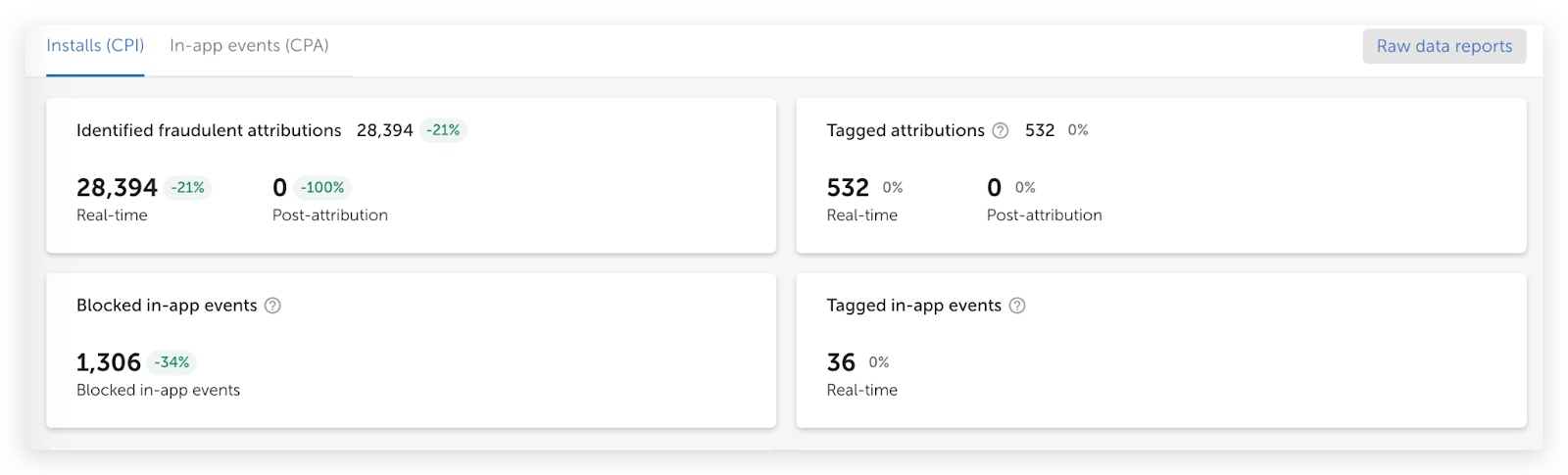Viewport: 1568px width, 475px height.
Task: Select the 36 tagged in-app events value
Action: (841, 362)
